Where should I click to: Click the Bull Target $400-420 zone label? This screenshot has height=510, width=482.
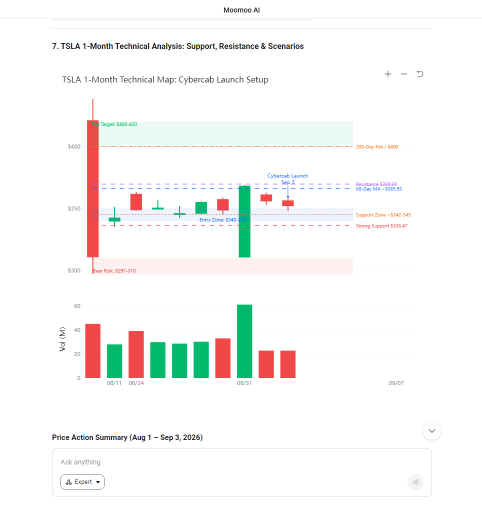[114, 124]
